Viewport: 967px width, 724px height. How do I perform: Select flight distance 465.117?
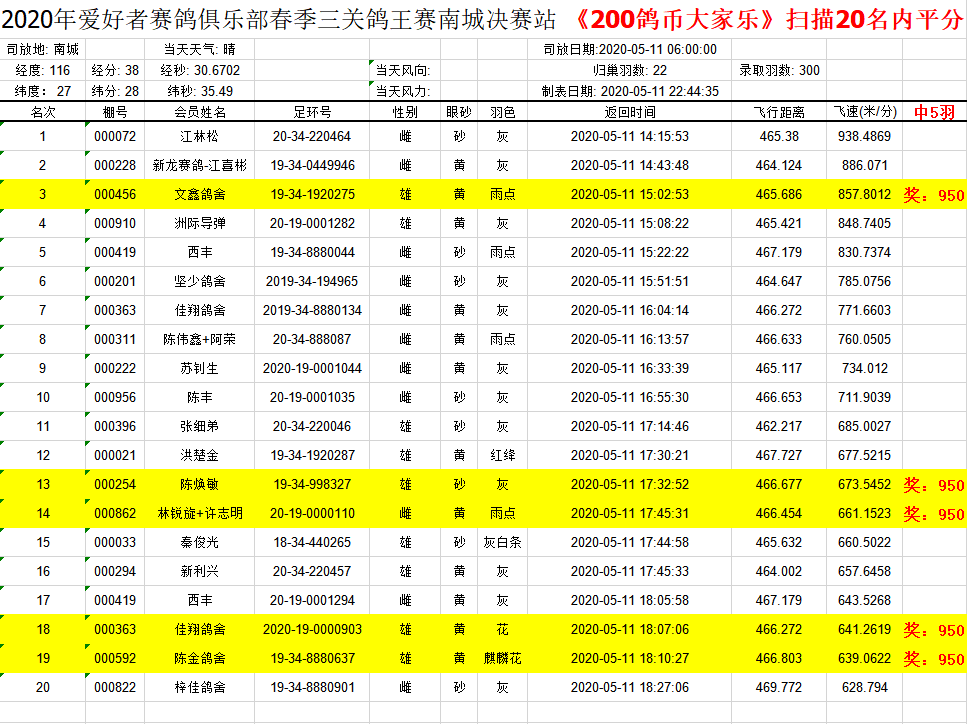tap(779, 368)
